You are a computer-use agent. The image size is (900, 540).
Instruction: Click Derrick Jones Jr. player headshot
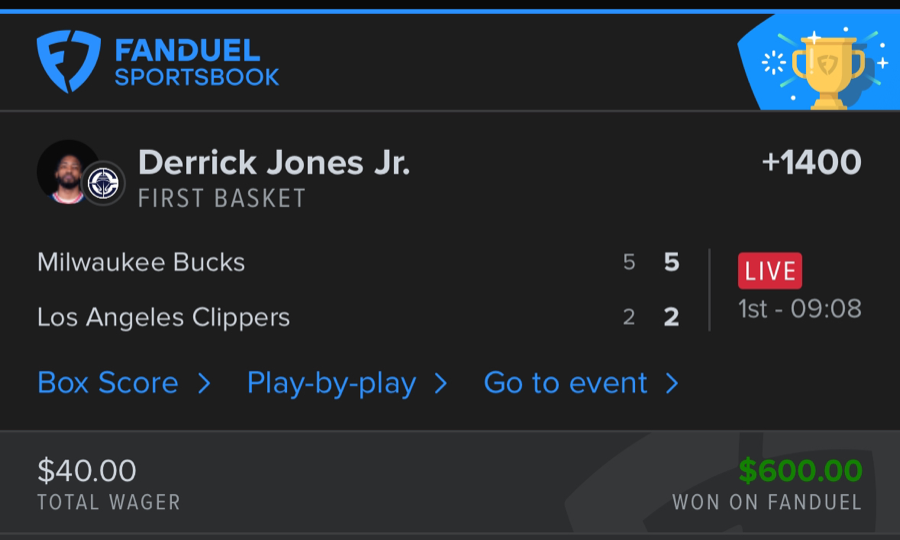(67, 171)
